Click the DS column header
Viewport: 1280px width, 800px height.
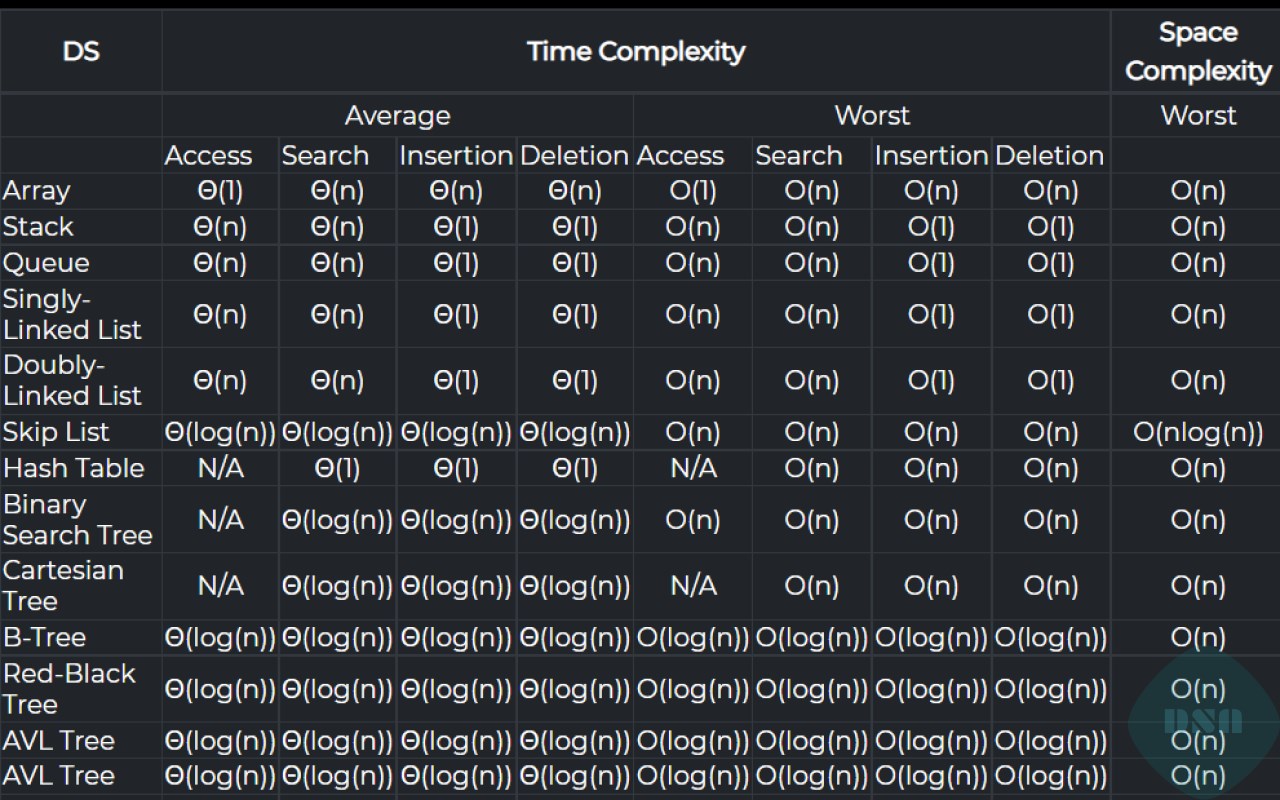pyautogui.click(x=81, y=51)
